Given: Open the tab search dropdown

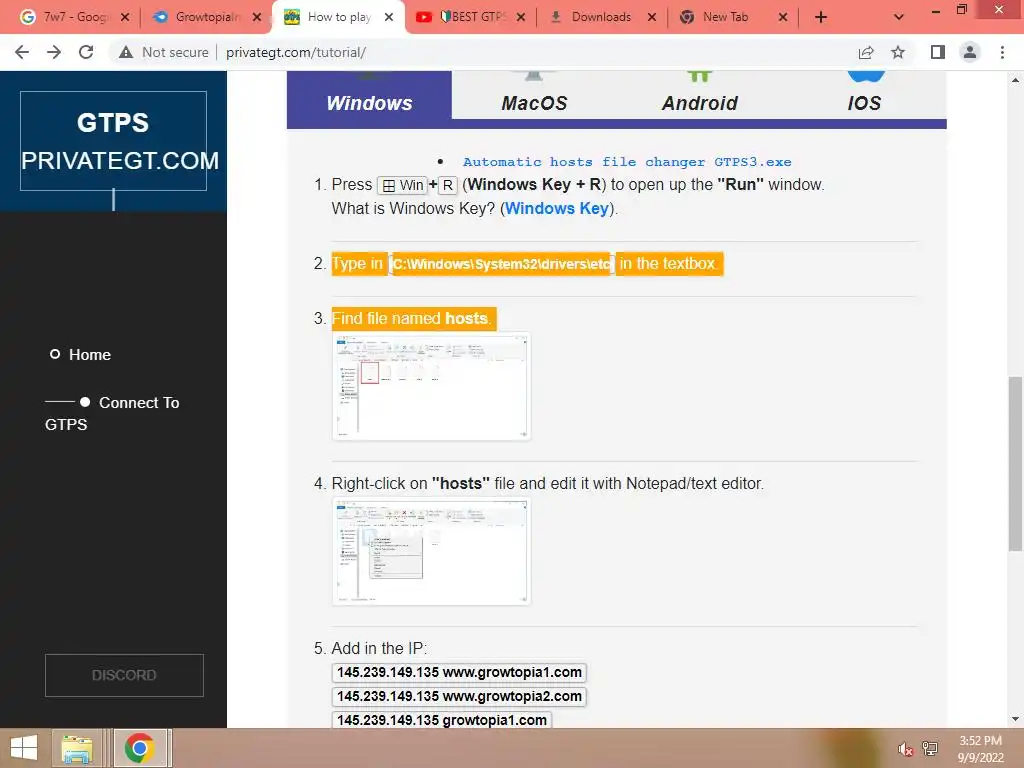Looking at the screenshot, I should 899,17.
